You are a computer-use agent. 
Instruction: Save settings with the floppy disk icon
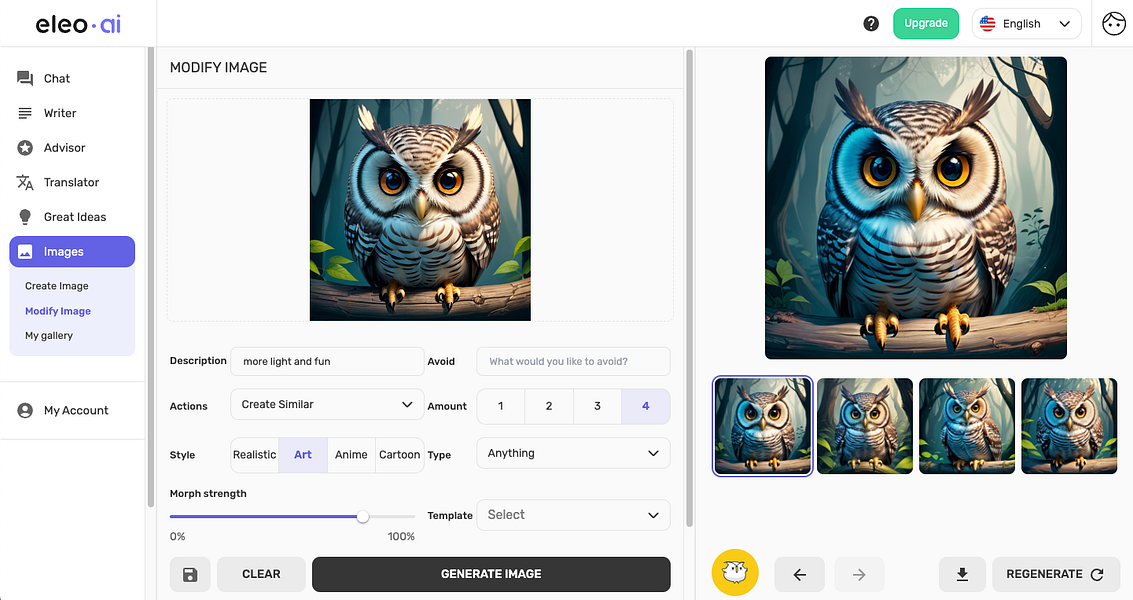190,575
